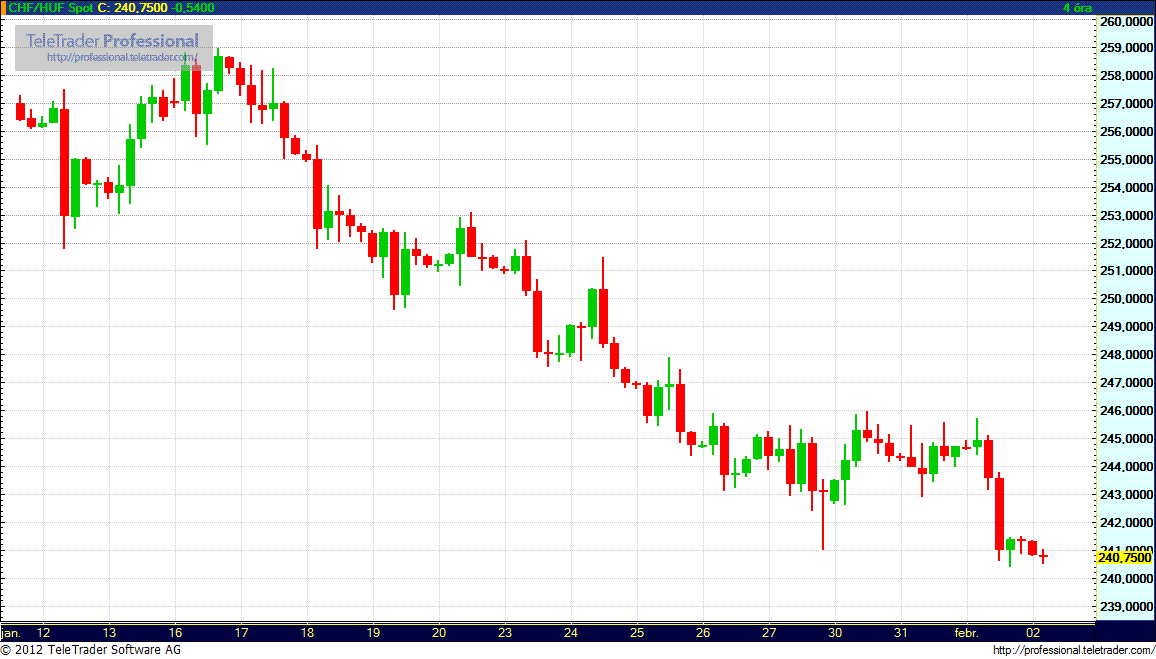Click the date label 31 on time axis
The width and height of the screenshot is (1156, 659).
tap(900, 633)
